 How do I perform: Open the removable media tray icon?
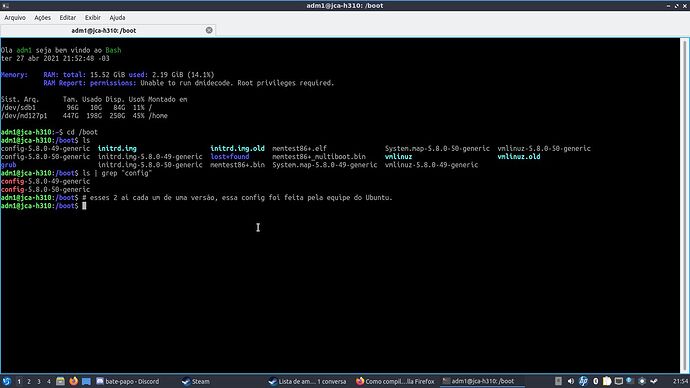click(558, 381)
